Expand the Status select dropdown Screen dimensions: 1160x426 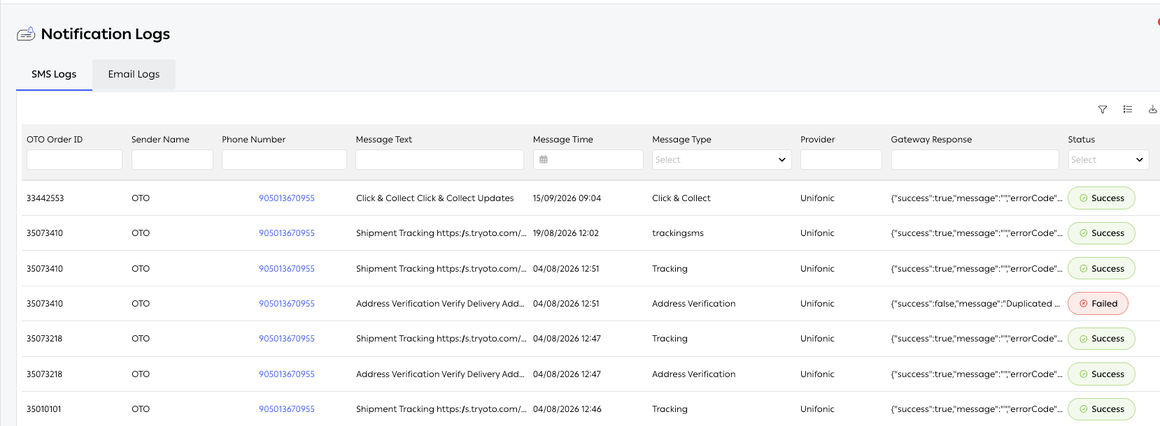tap(1108, 160)
